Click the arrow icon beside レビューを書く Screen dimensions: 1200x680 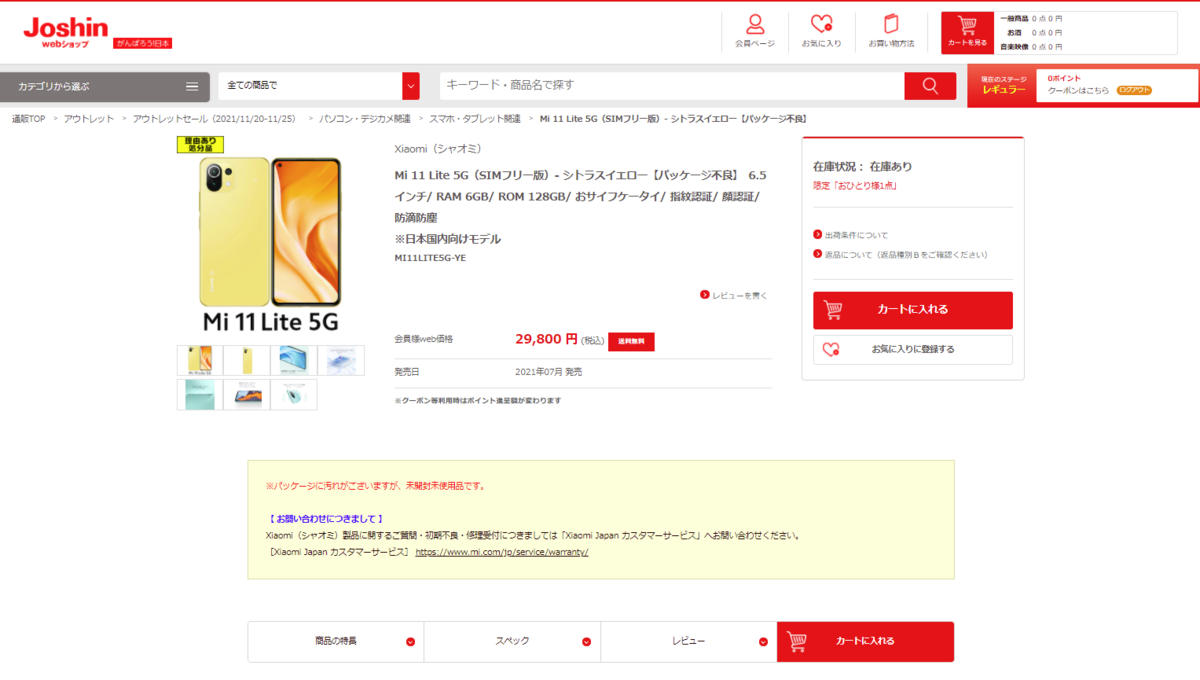705,295
